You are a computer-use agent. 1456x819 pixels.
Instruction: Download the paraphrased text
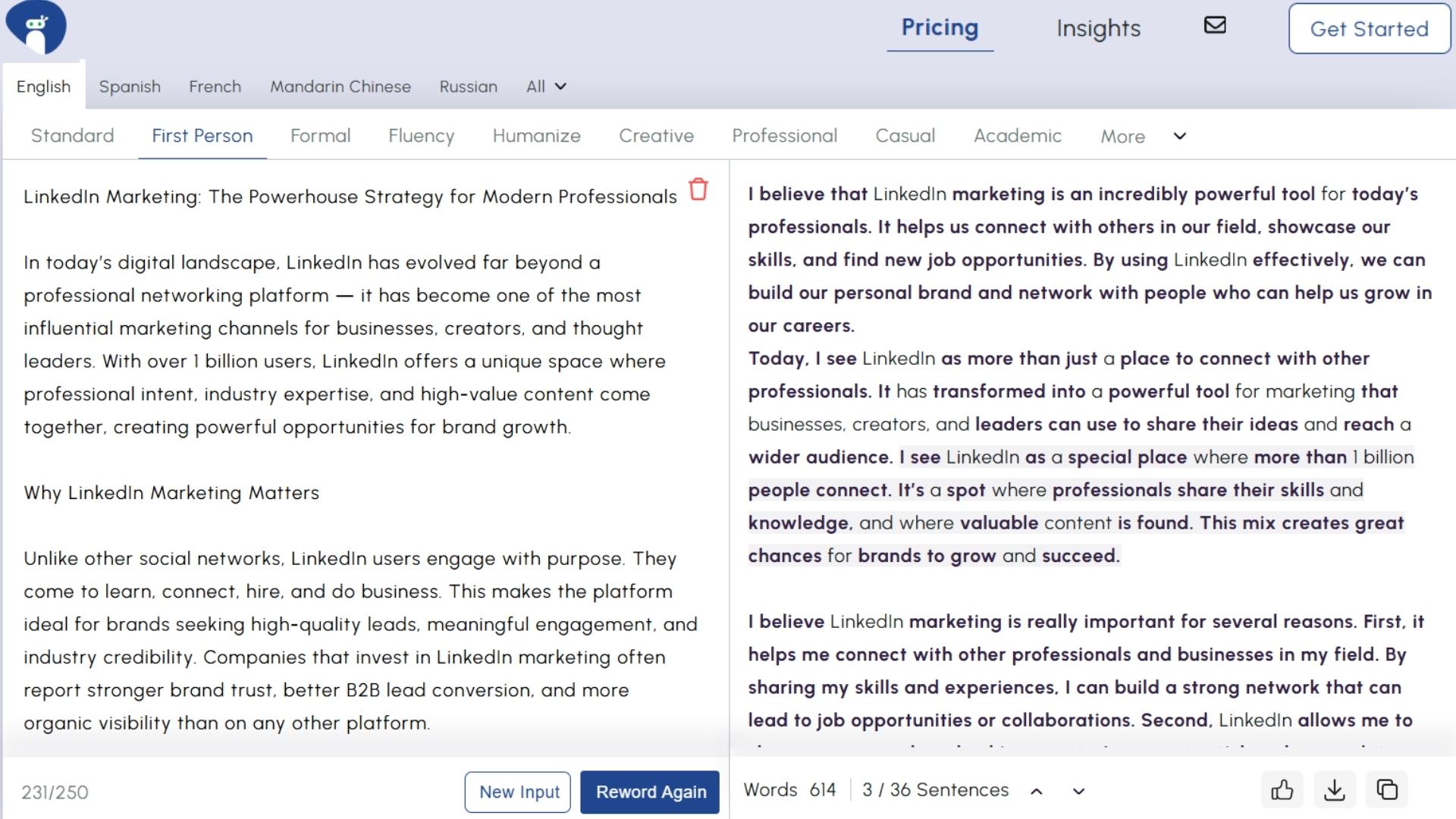1335,790
